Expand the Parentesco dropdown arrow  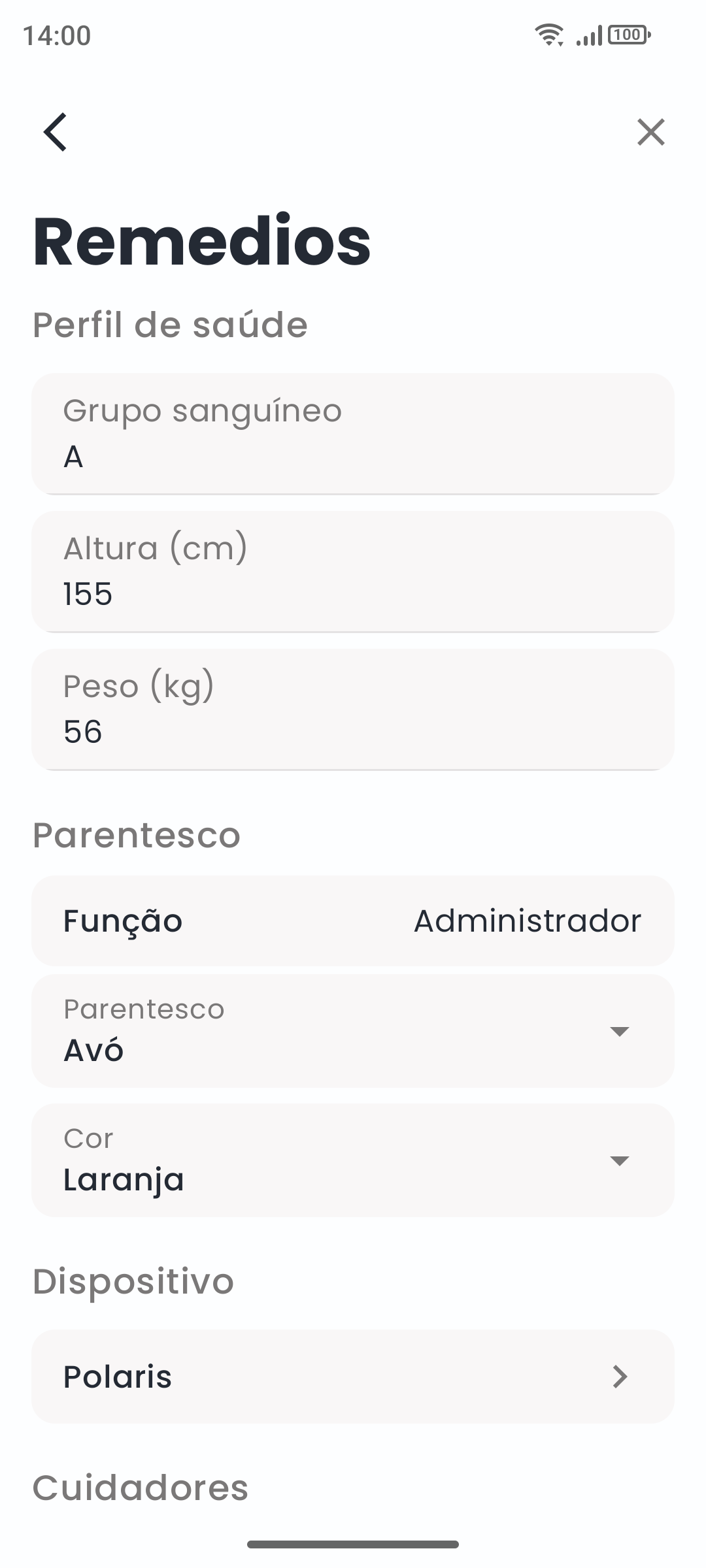point(619,1031)
